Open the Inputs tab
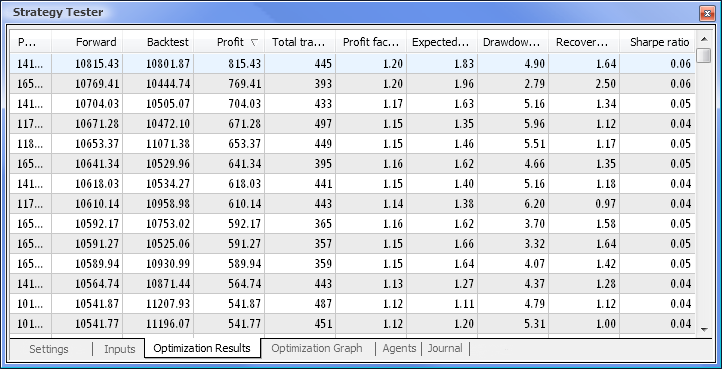The height and width of the screenshot is (369, 722). pos(120,349)
